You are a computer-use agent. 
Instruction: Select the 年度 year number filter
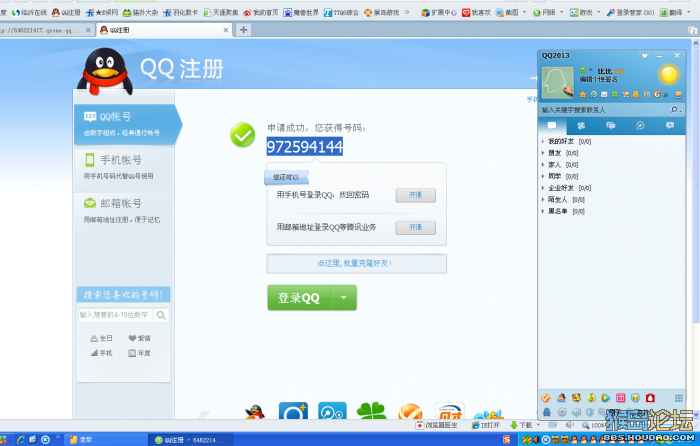pyautogui.click(x=139, y=353)
